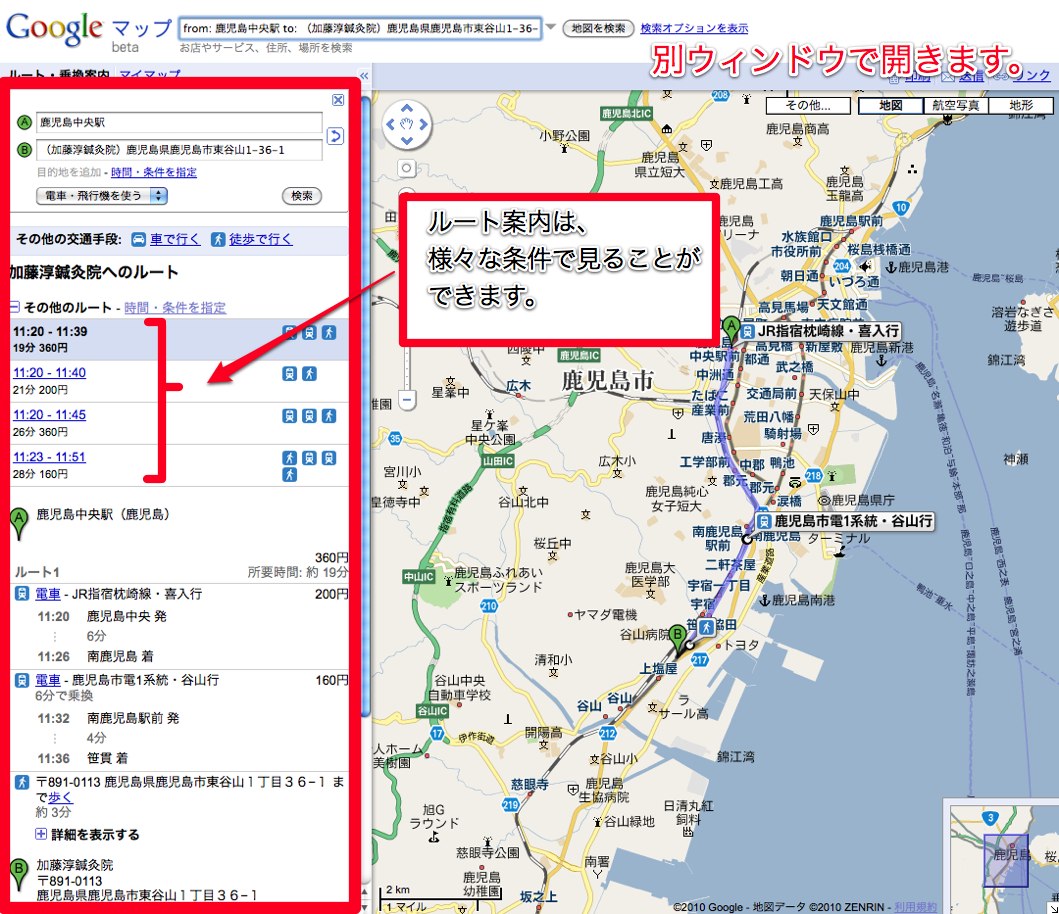Click the train icon beside the 鹿児島市電1系統 step in the route list

click(22, 680)
